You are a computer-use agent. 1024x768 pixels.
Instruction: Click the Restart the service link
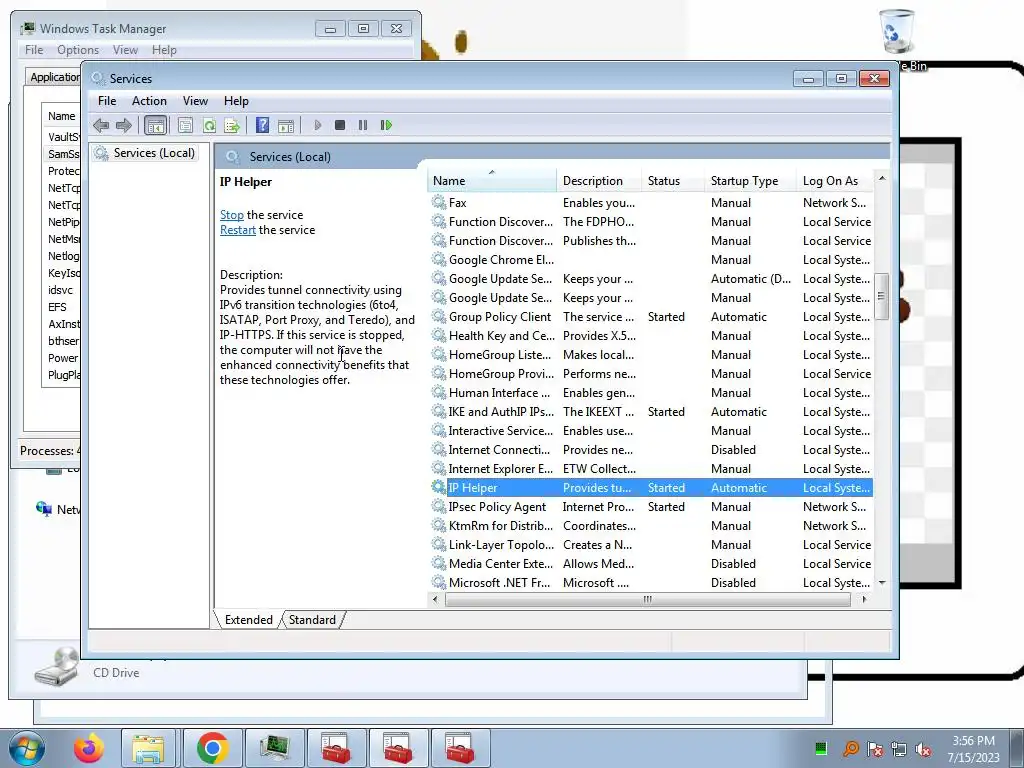(x=238, y=230)
